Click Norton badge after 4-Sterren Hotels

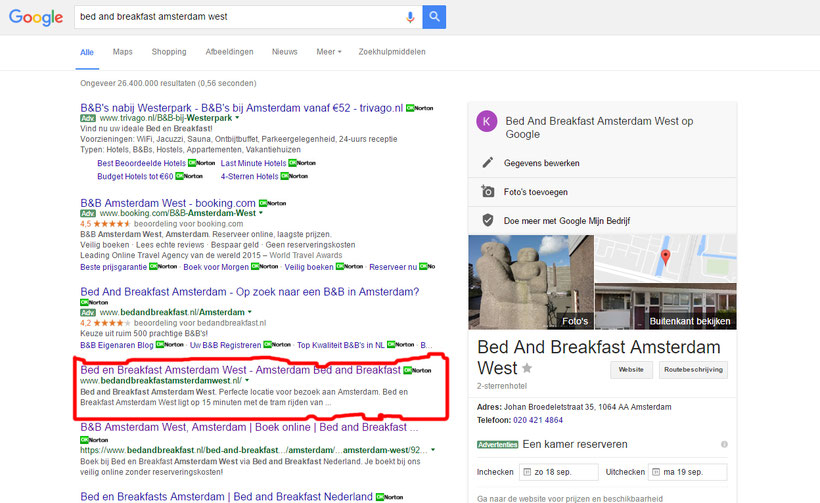tap(294, 176)
